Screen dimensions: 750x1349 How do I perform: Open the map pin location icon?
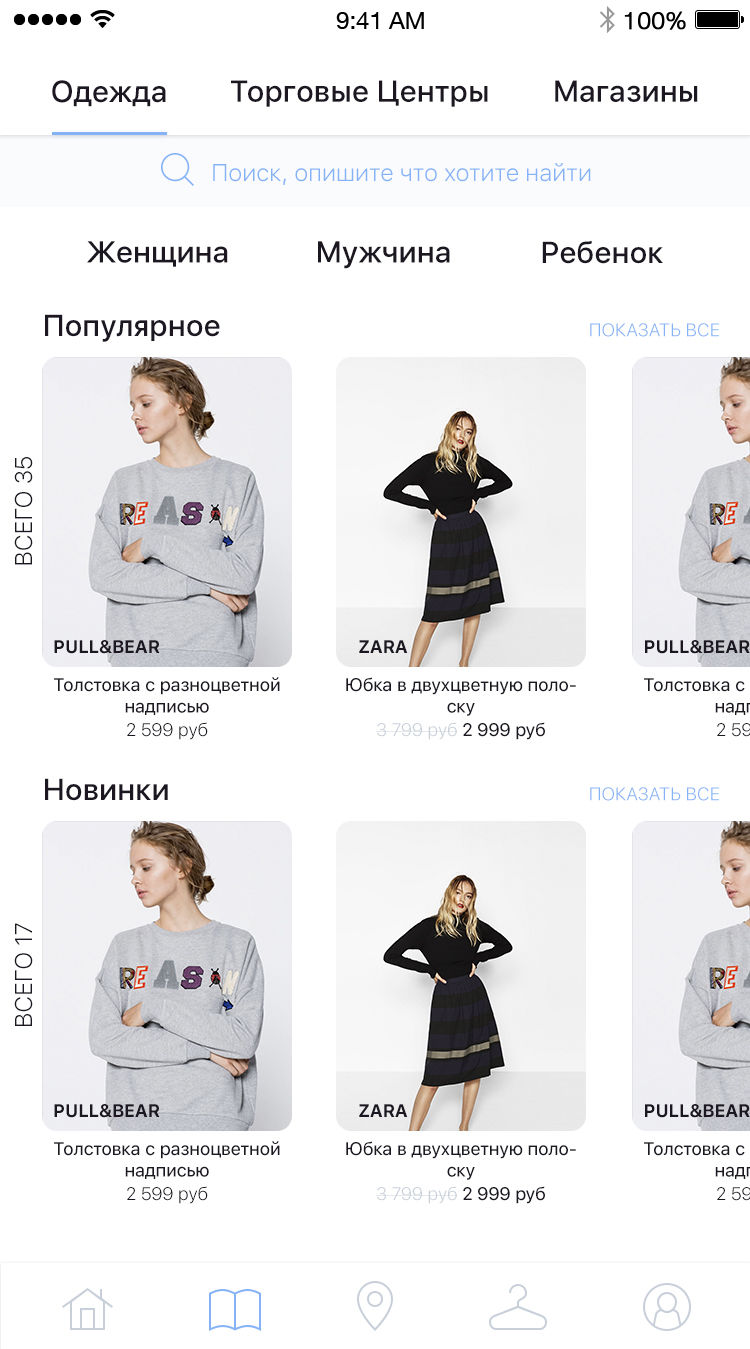tap(375, 1307)
